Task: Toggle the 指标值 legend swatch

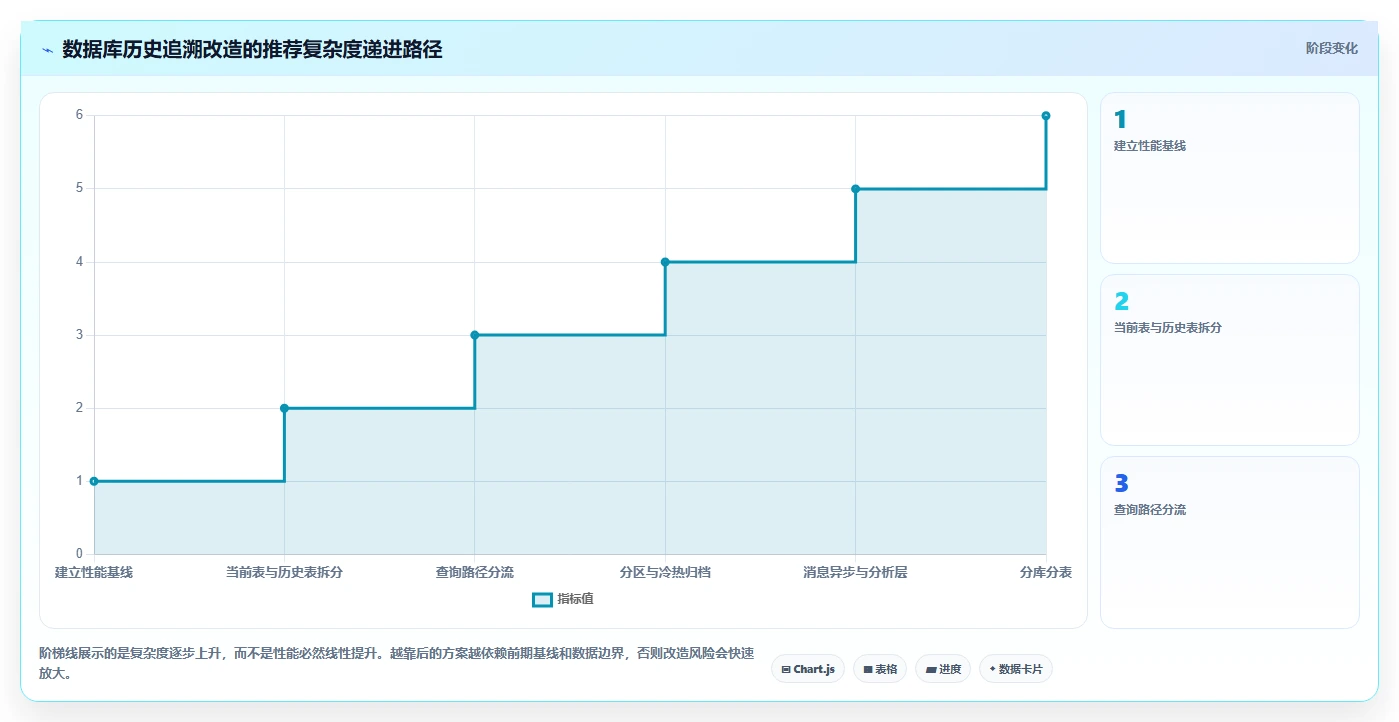Action: click(542, 599)
